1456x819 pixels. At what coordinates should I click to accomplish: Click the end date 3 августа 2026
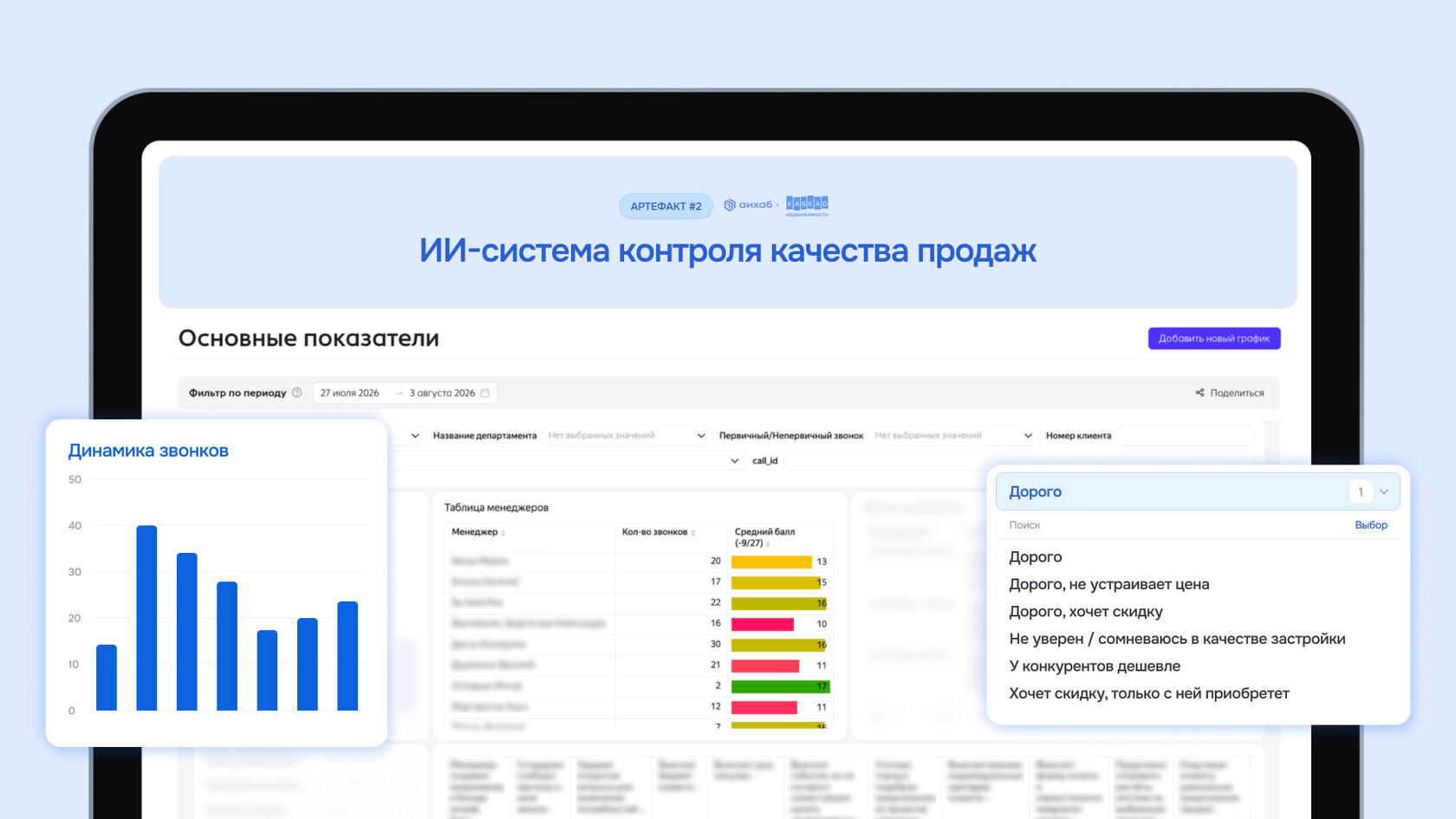[x=442, y=393]
